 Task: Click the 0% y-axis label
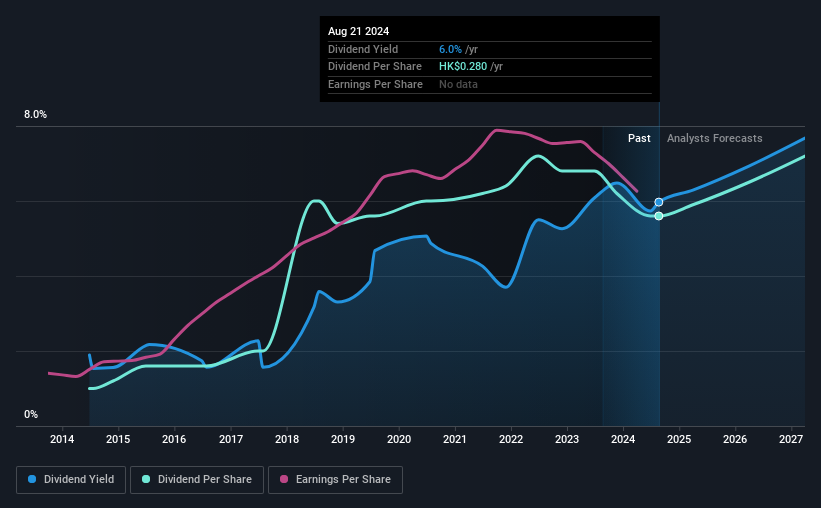[31, 414]
